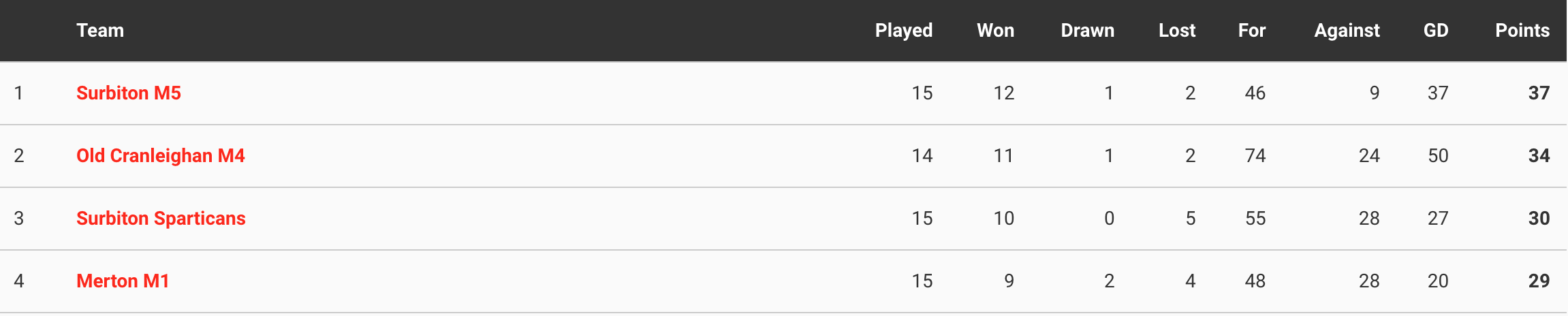1568x316 pixels.
Task: Click Old Cranleighan M4's goal difference of 50
Action: (x=1438, y=156)
